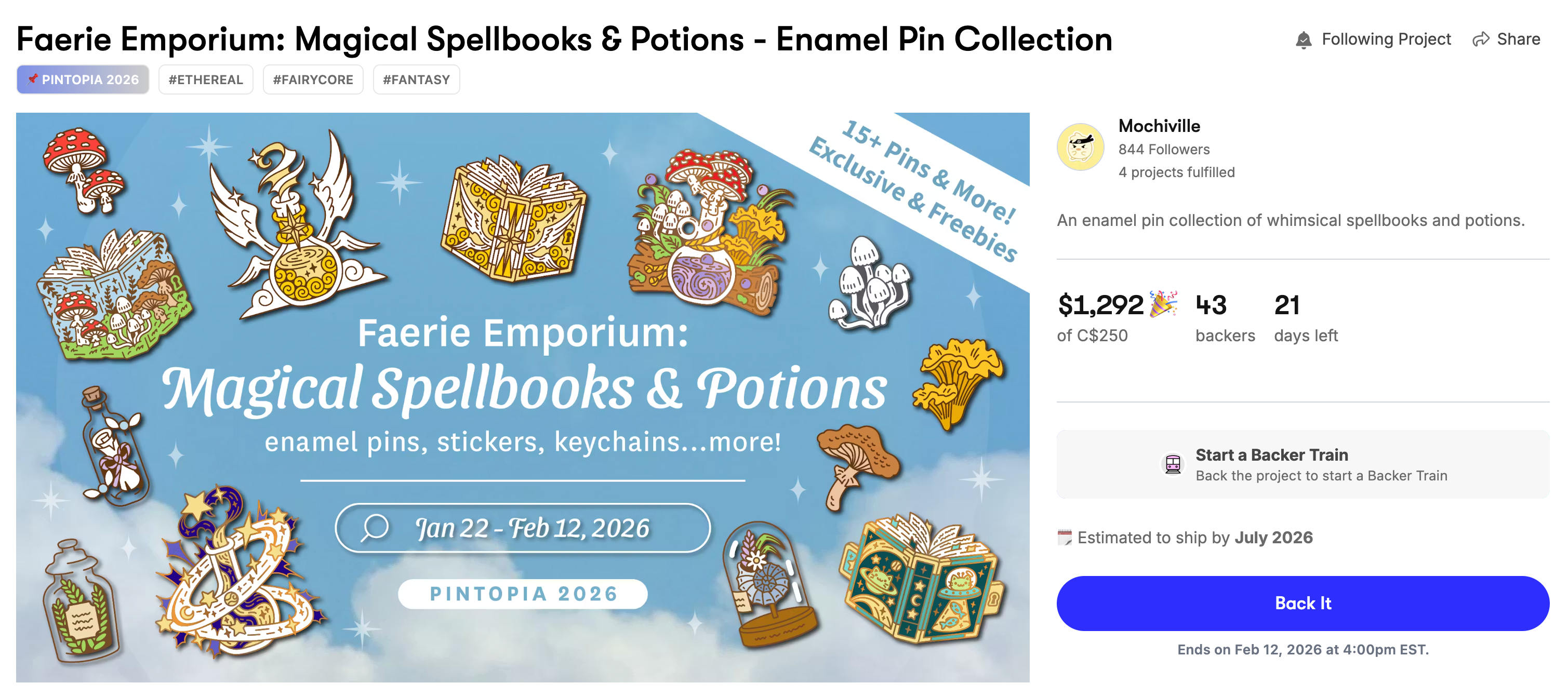Click the Share text link

click(1518, 39)
